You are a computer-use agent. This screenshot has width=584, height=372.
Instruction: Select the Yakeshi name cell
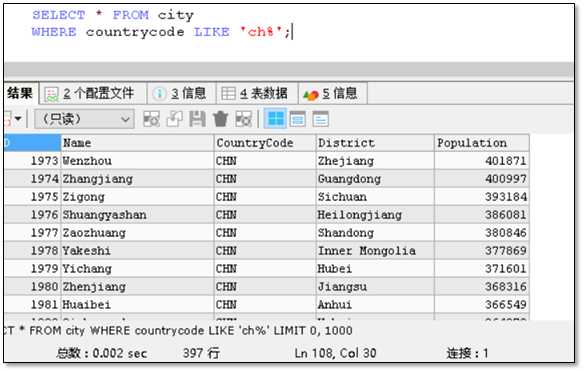pyautogui.click(x=137, y=251)
